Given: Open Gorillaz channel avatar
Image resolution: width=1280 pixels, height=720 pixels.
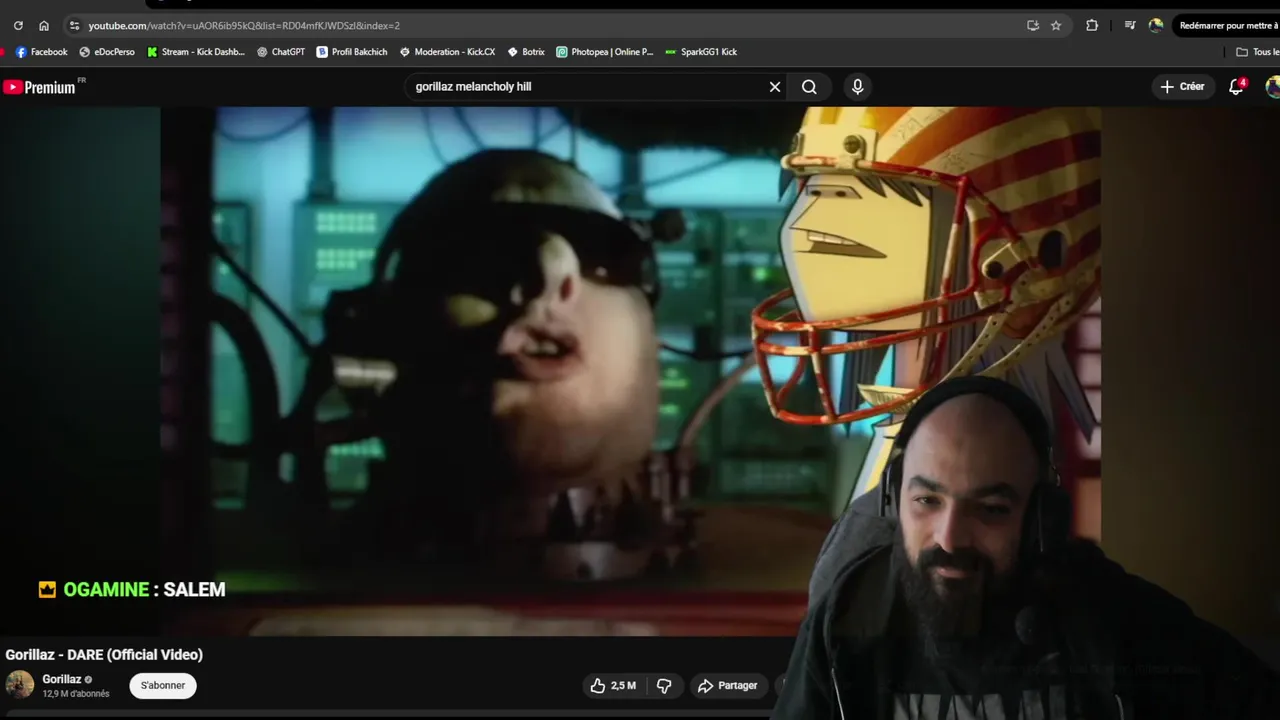Looking at the screenshot, I should pos(20,685).
